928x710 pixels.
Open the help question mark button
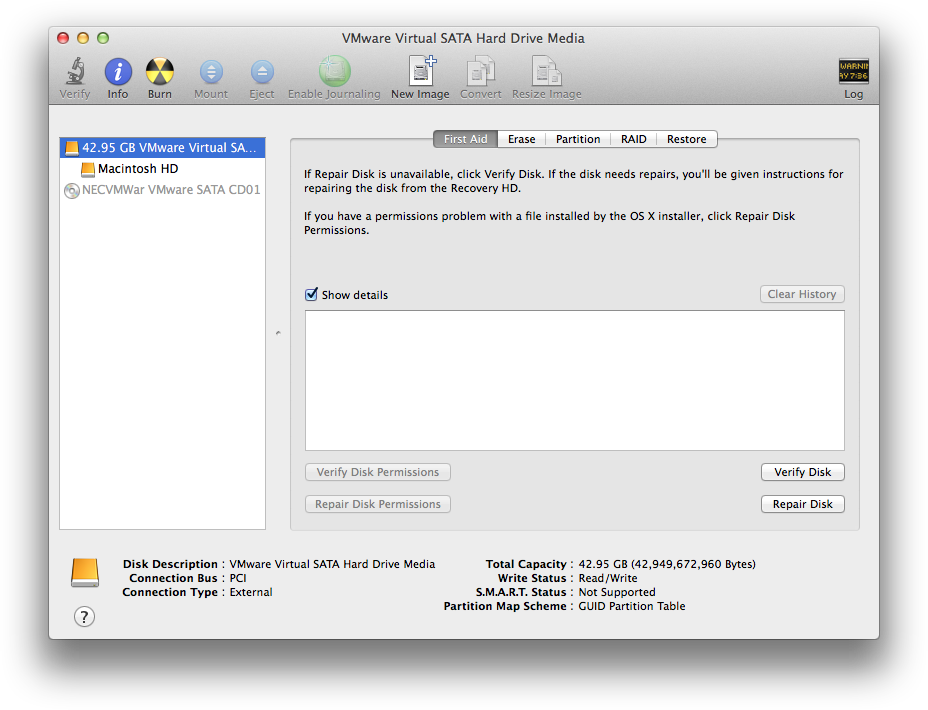pyautogui.click(x=85, y=617)
